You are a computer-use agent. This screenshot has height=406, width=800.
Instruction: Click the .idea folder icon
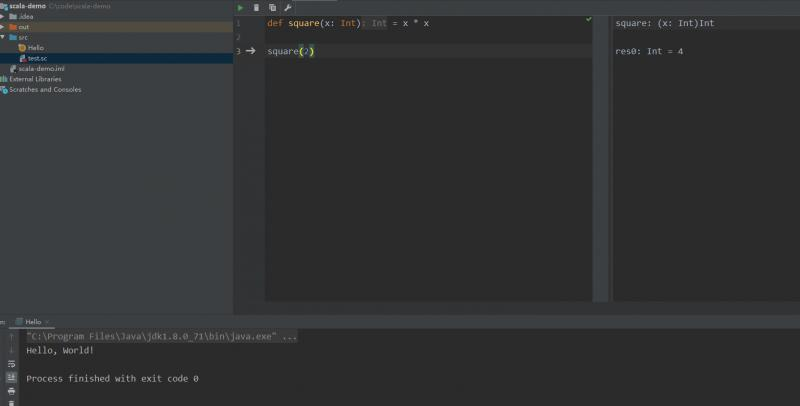tap(13, 17)
